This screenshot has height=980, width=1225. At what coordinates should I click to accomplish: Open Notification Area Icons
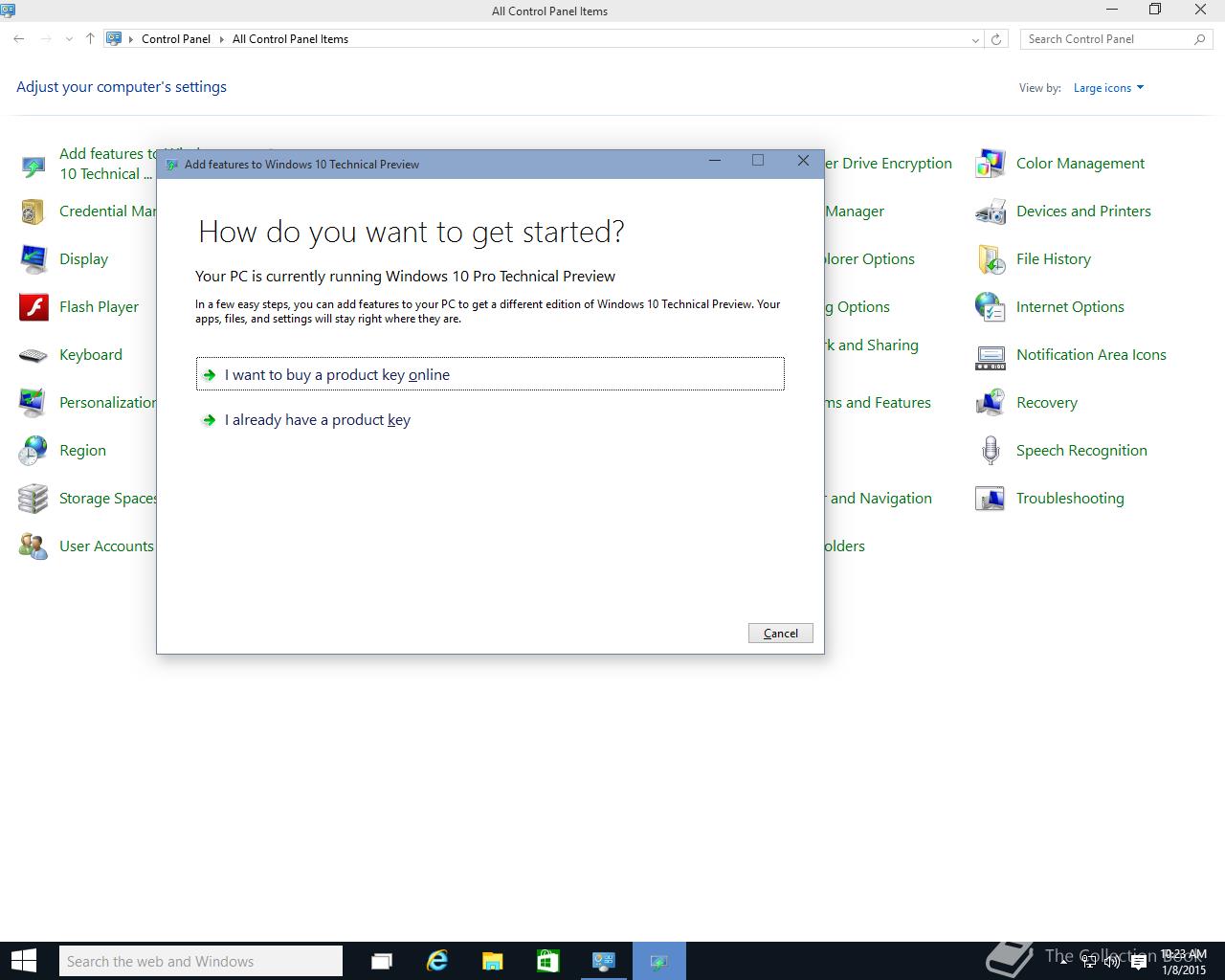pyautogui.click(x=1071, y=355)
